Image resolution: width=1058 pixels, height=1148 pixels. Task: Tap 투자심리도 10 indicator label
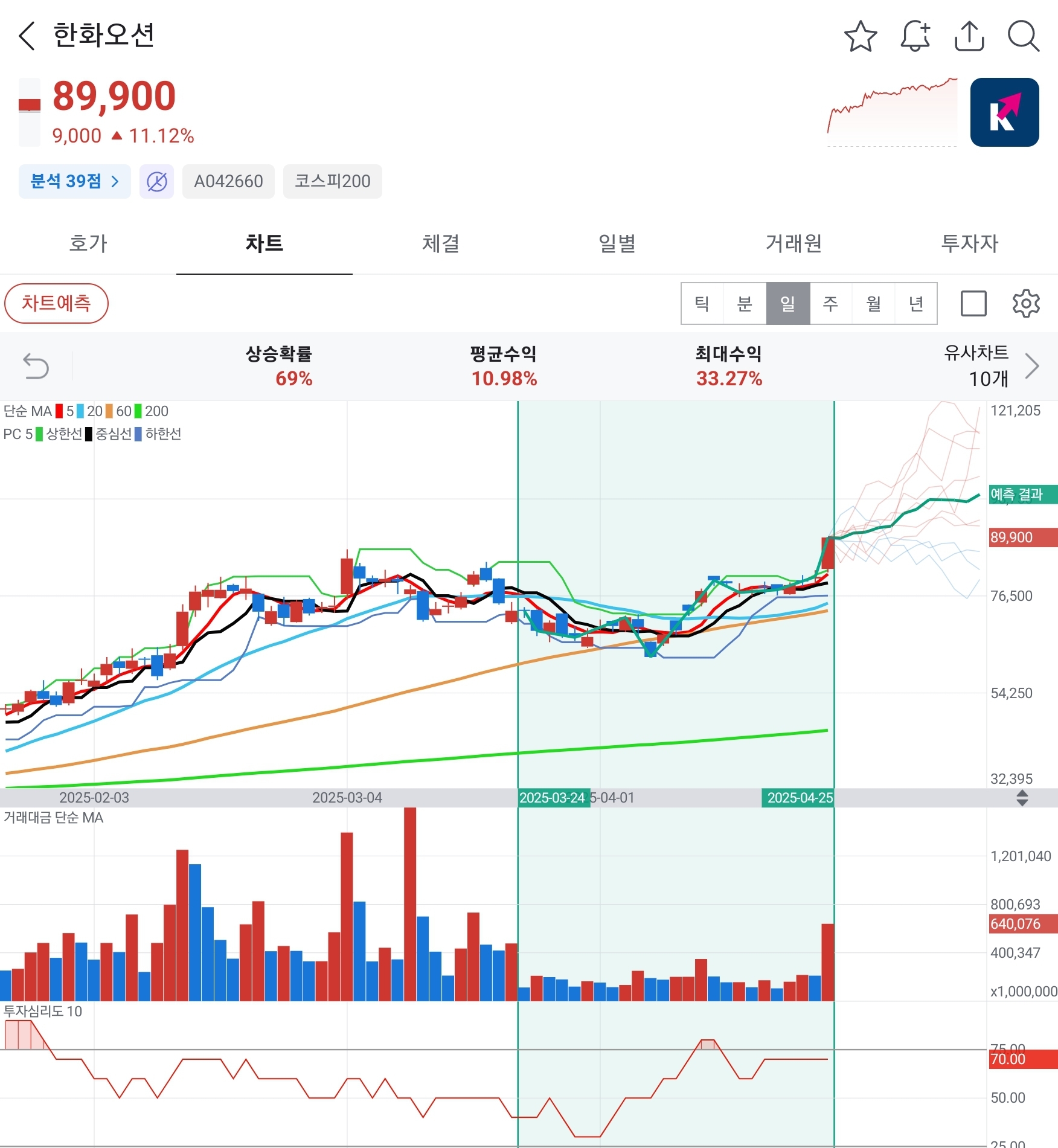click(42, 1012)
